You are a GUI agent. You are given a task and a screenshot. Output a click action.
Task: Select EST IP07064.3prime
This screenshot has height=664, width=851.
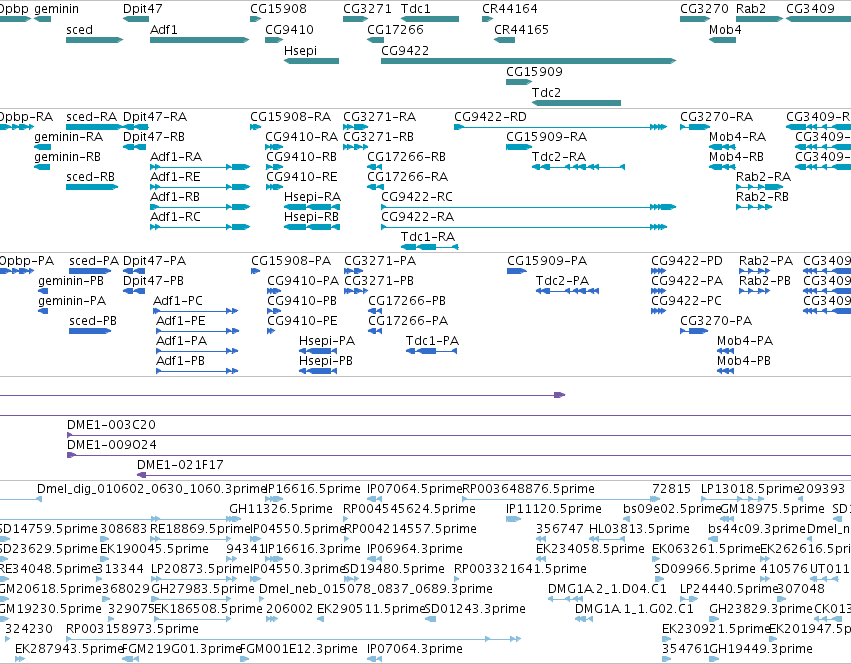[x=375, y=659]
